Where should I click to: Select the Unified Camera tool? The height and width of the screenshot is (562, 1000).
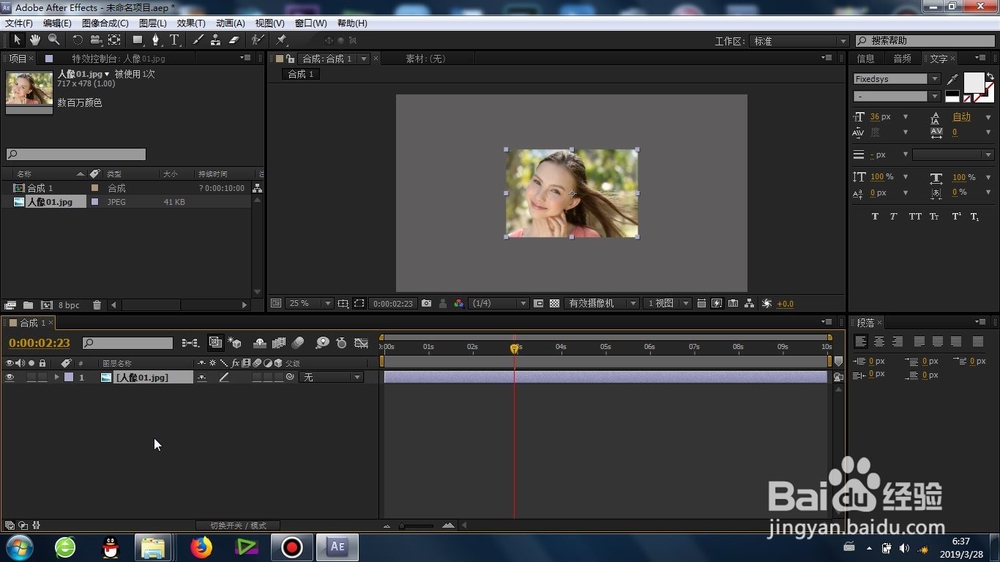click(96, 40)
